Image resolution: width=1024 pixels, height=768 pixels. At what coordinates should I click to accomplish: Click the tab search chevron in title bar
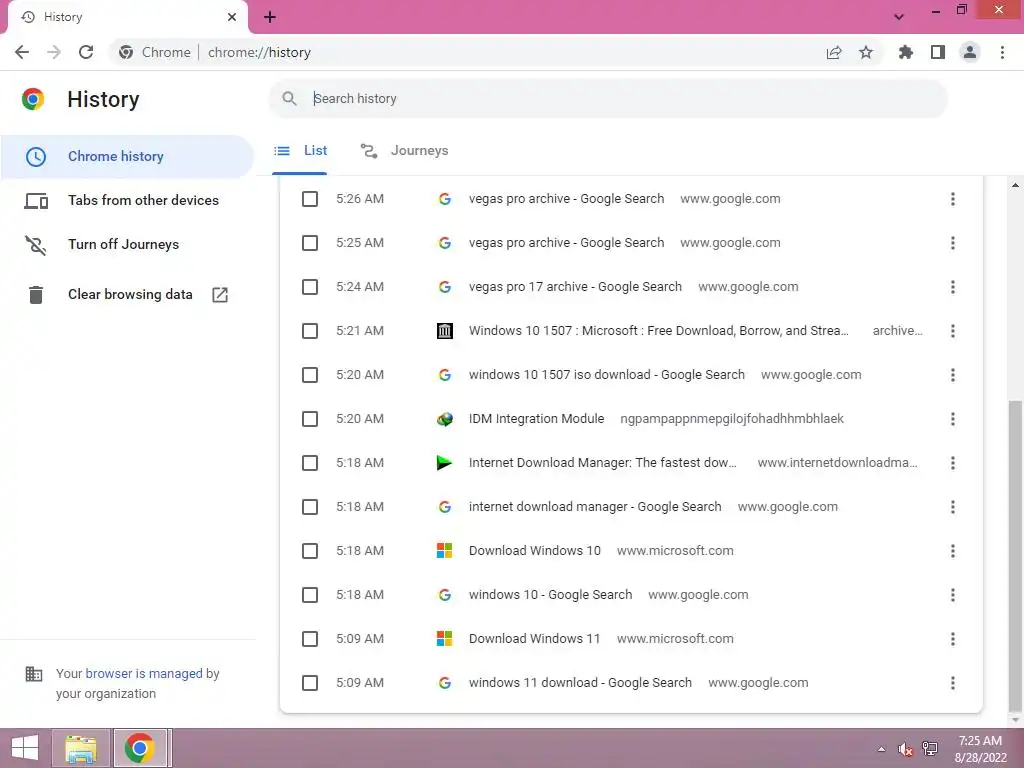[x=899, y=17]
